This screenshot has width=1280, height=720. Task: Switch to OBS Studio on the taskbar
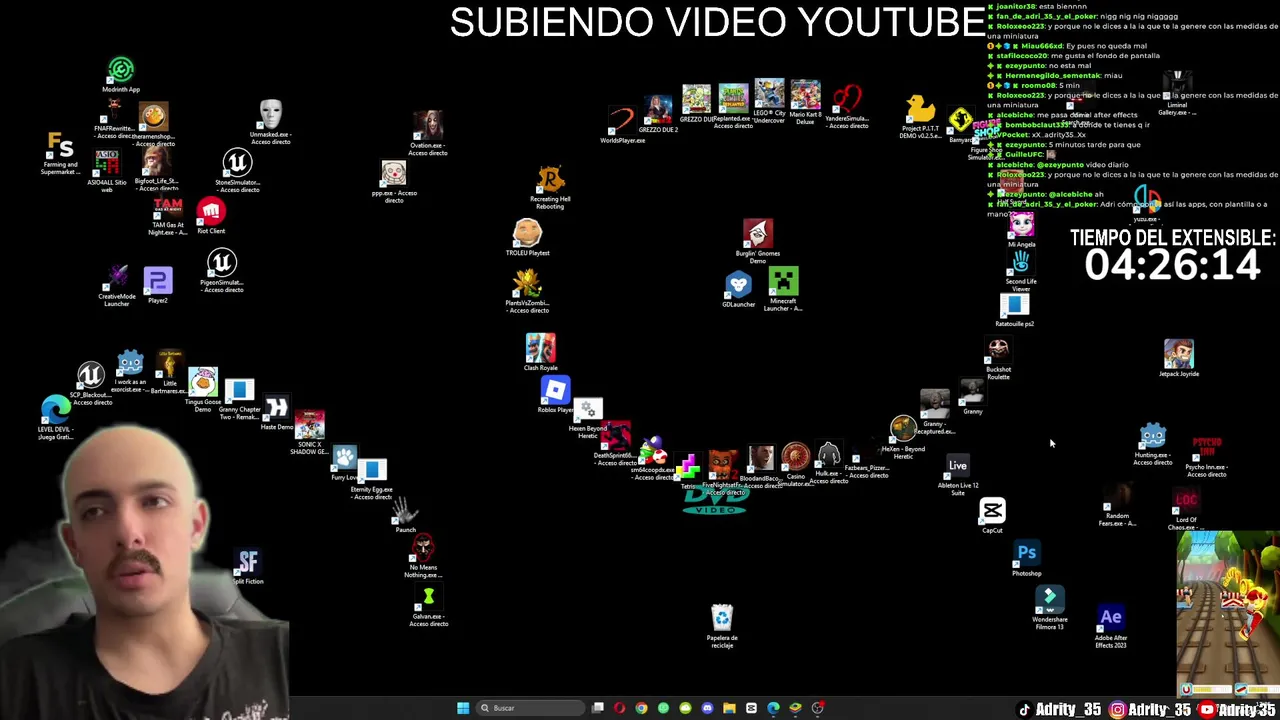coord(817,708)
